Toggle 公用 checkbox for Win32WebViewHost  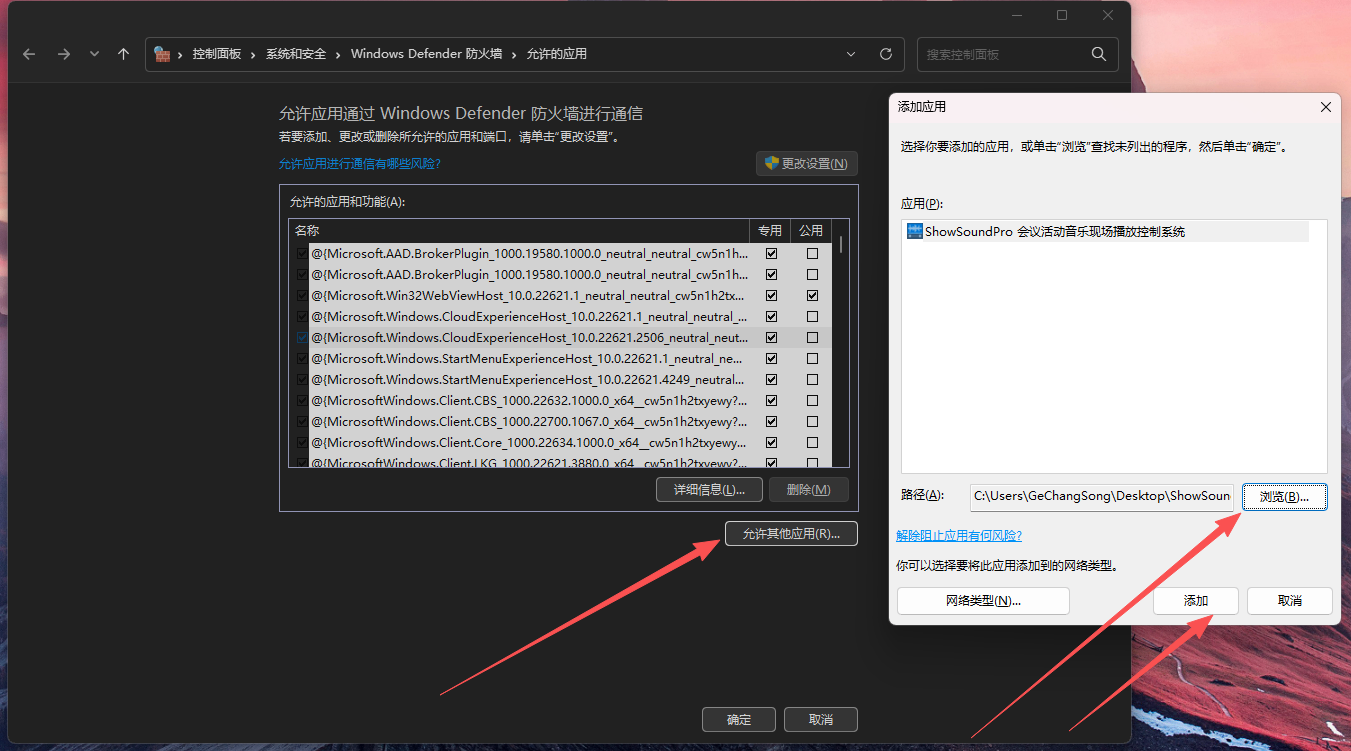pyautogui.click(x=812, y=296)
